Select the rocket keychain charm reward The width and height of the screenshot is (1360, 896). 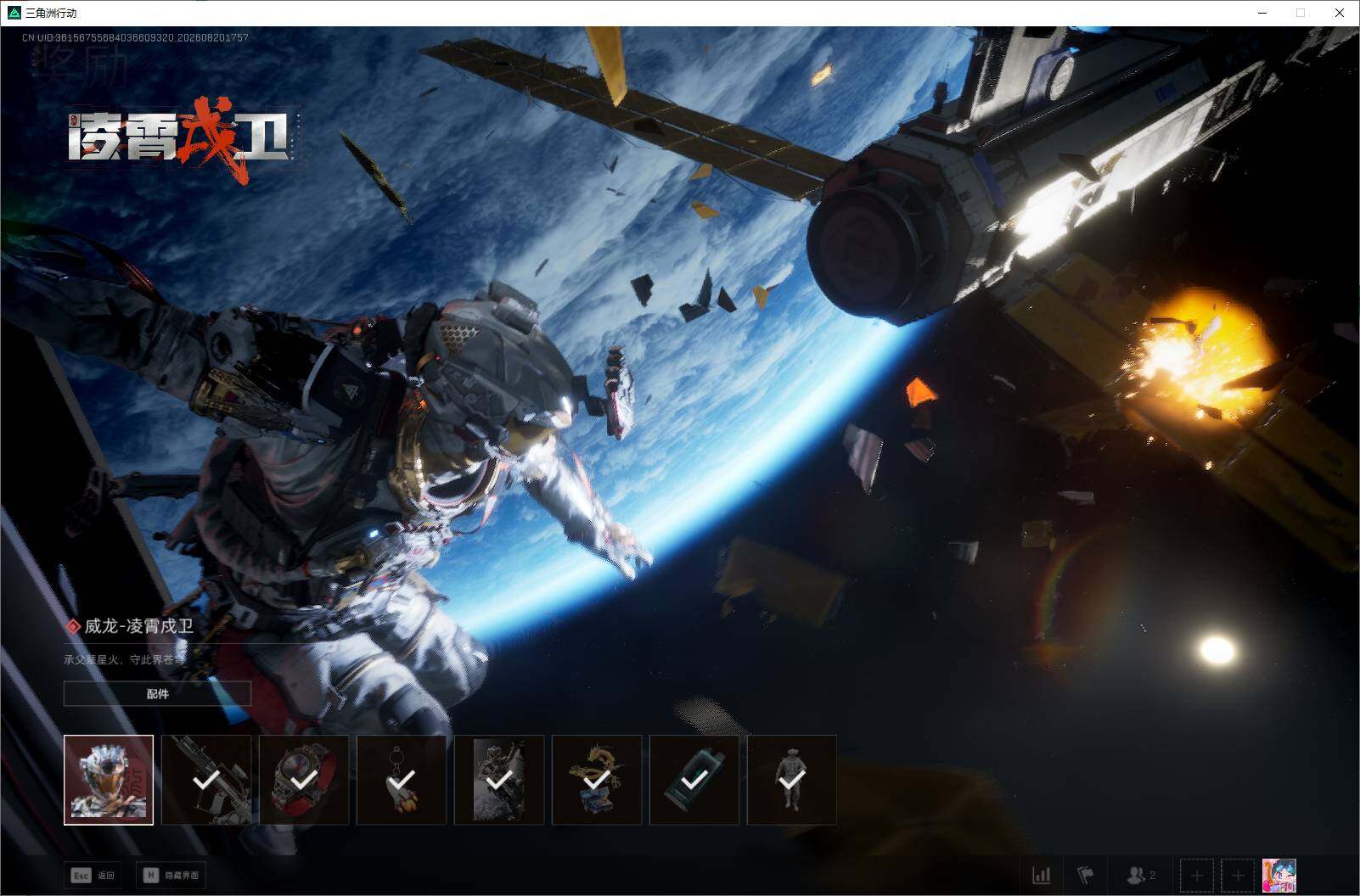point(402,780)
